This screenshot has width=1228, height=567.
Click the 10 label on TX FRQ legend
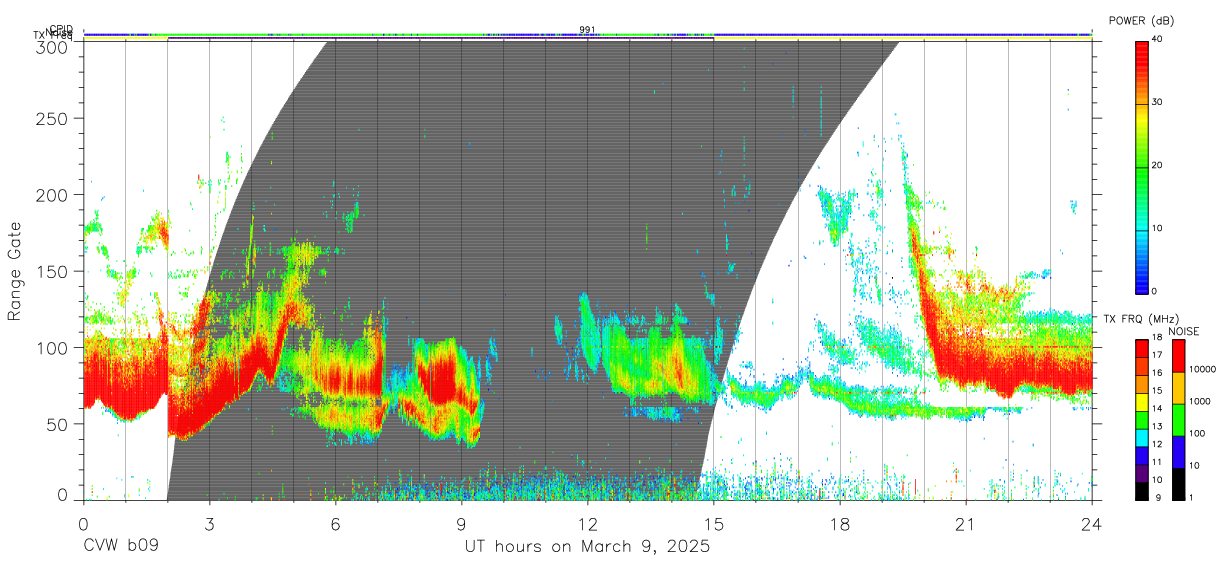pos(1158,480)
